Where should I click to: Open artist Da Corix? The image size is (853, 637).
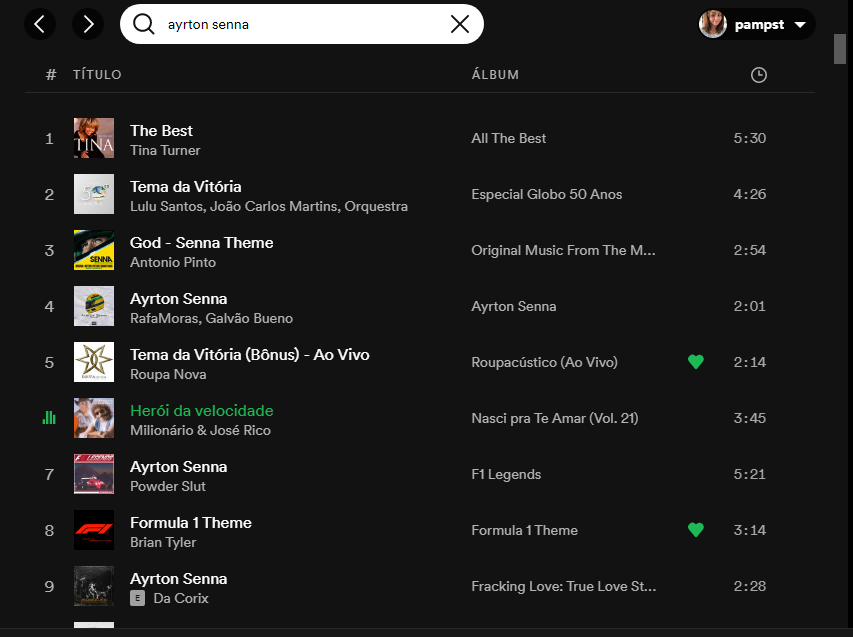click(181, 598)
